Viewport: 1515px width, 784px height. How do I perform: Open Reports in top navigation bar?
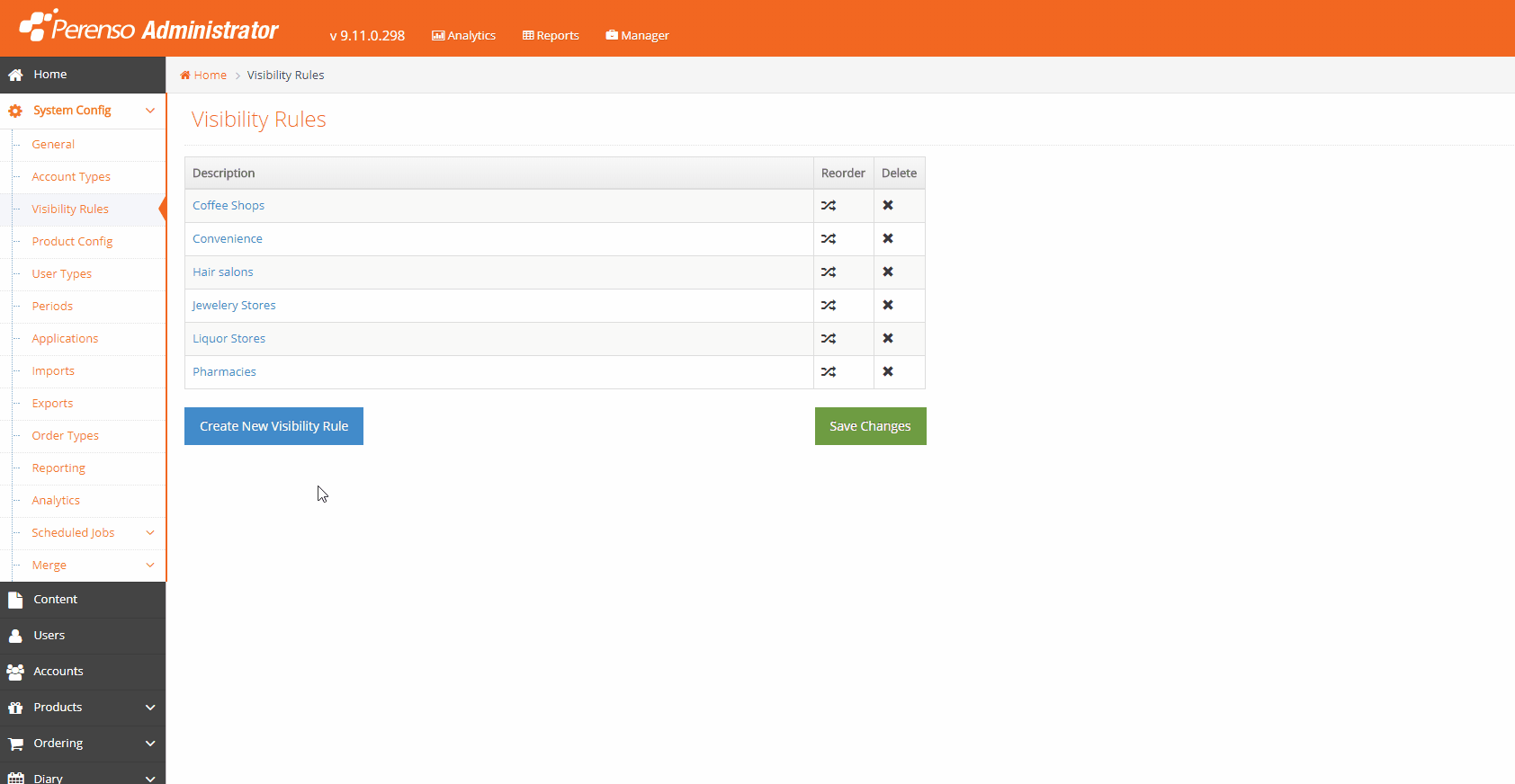pyautogui.click(x=551, y=36)
